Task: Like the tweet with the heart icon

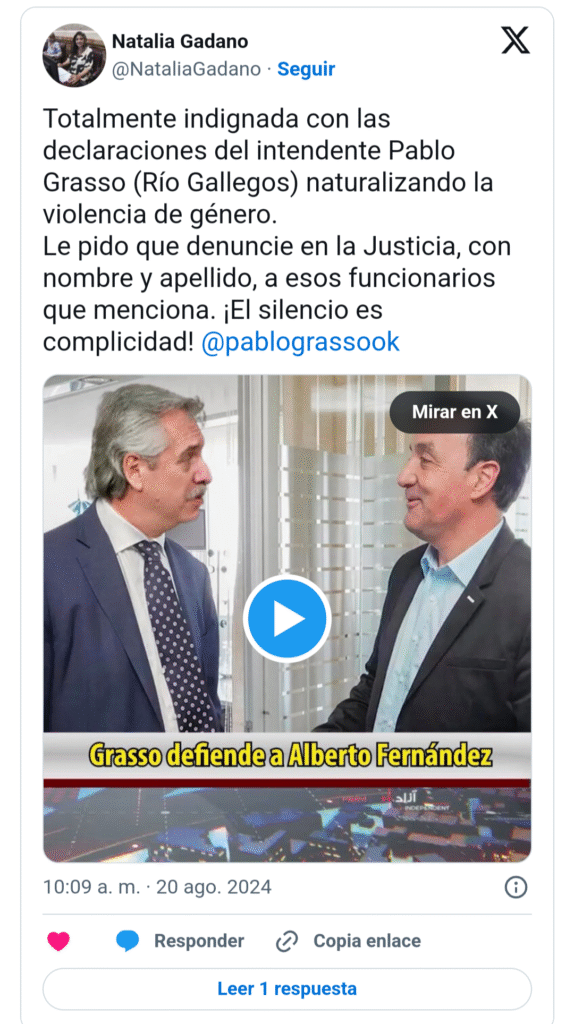Action: click(x=59, y=941)
